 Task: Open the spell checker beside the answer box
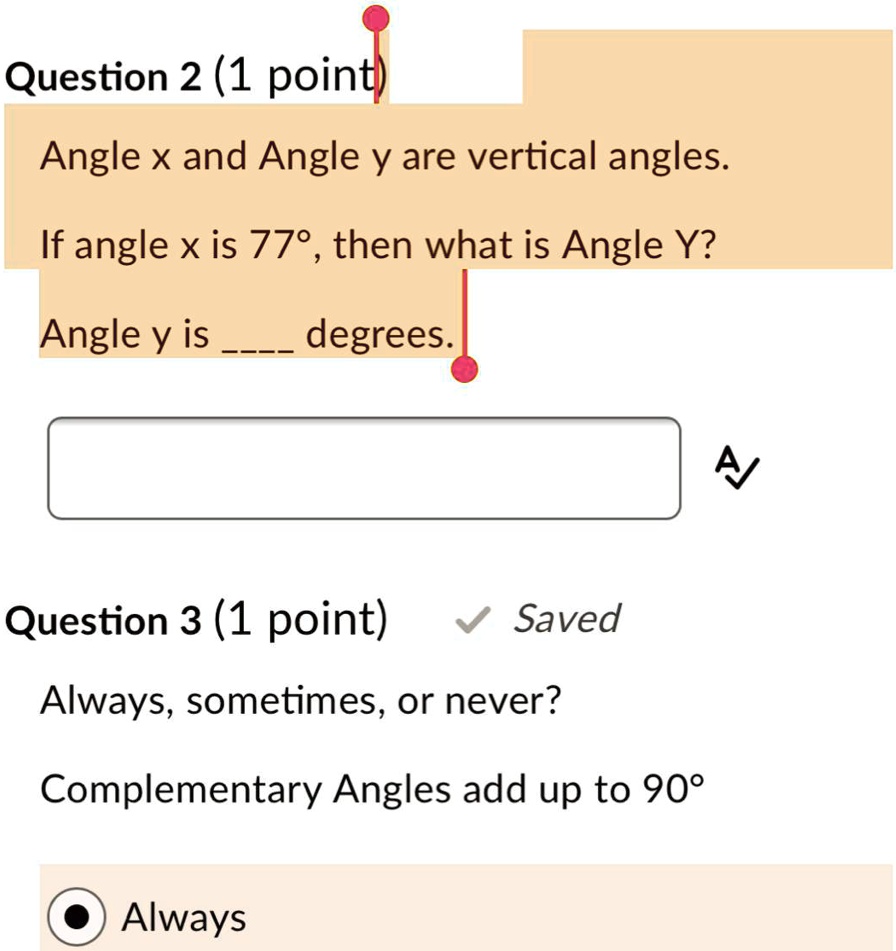point(735,466)
